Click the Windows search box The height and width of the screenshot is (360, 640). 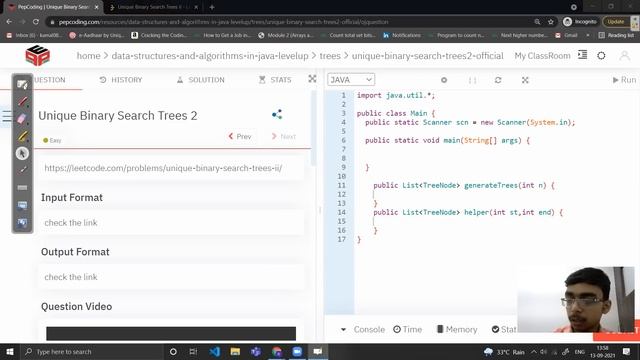(92, 351)
